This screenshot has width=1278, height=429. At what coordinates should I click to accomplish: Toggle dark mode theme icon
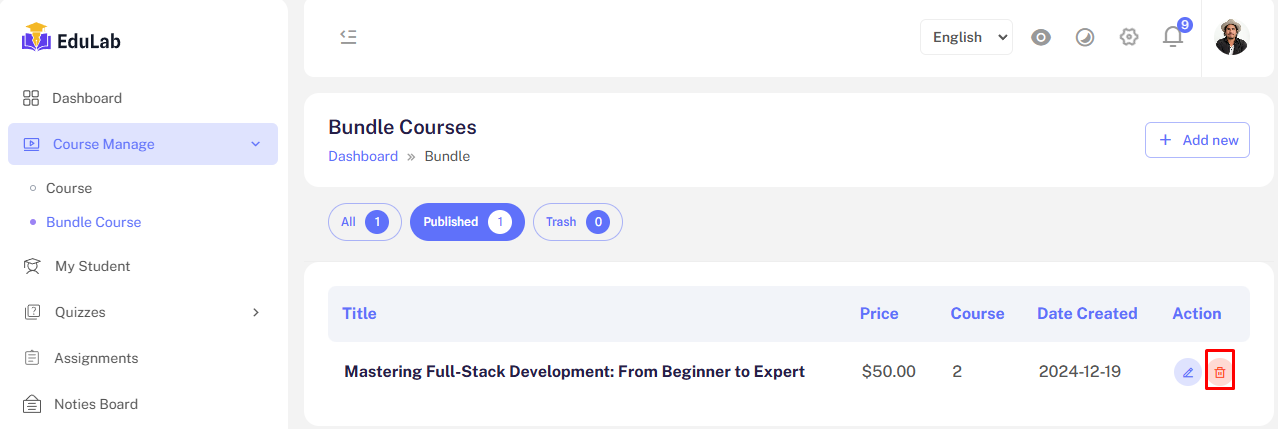click(x=1085, y=37)
